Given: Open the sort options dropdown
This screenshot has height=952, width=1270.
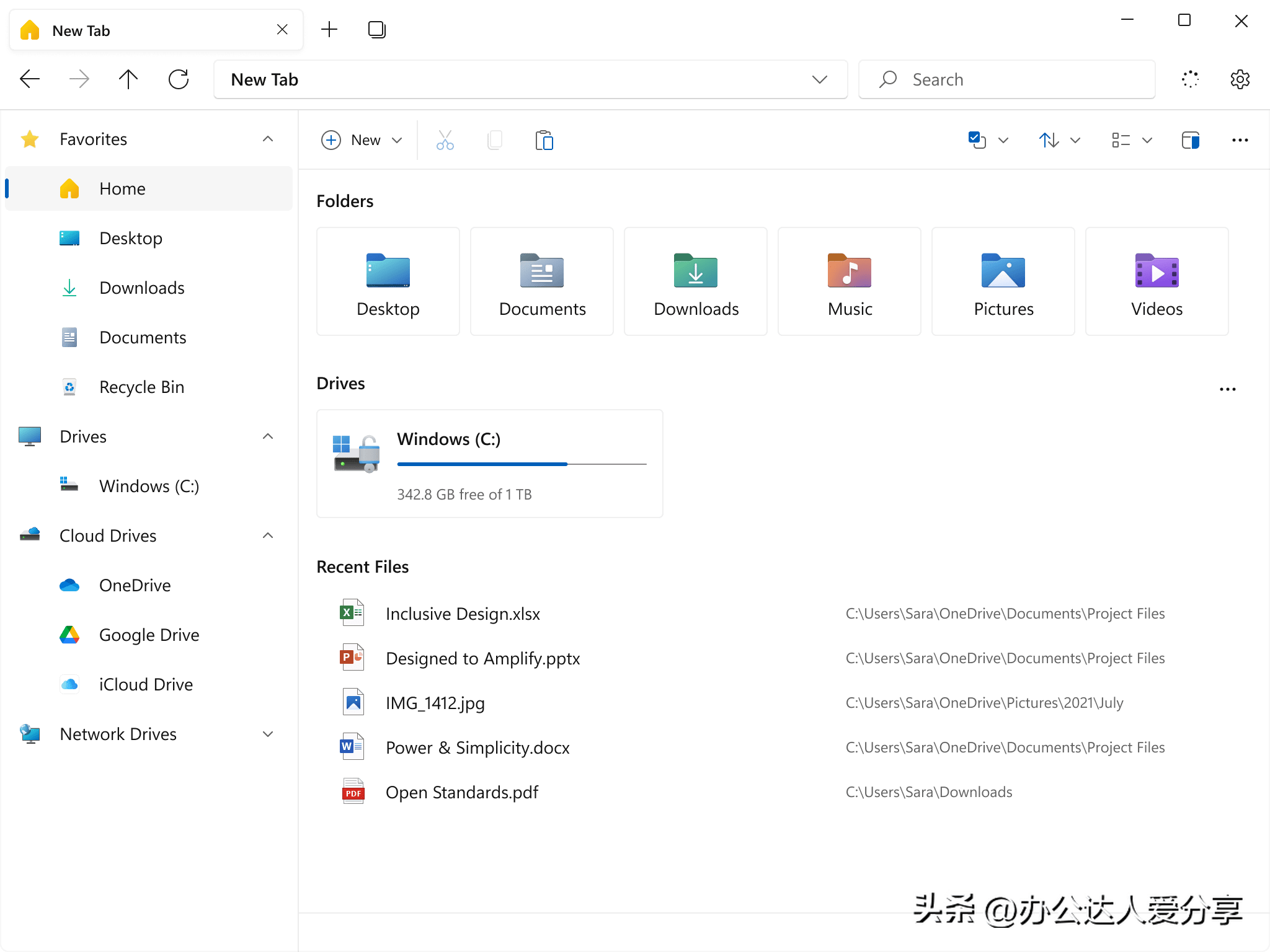Looking at the screenshot, I should 1059,140.
